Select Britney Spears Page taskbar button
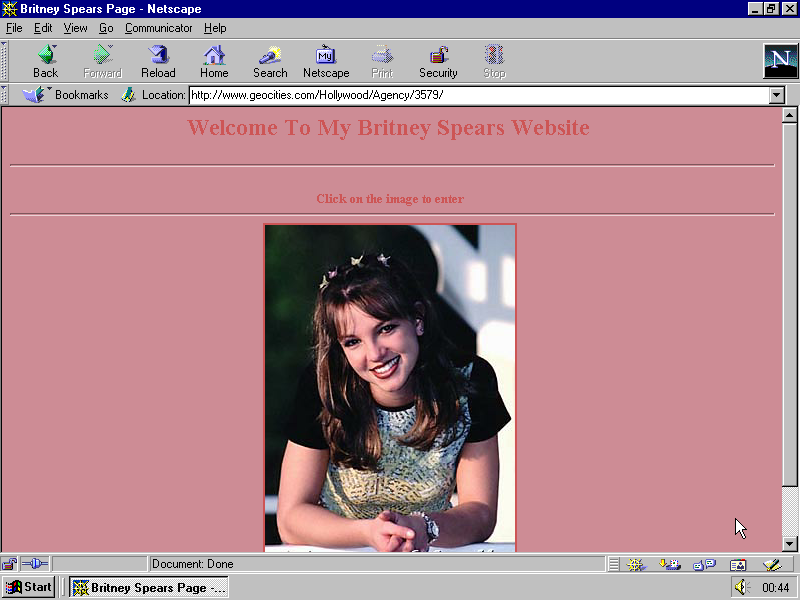Screen dimensions: 800x600 [149, 587]
